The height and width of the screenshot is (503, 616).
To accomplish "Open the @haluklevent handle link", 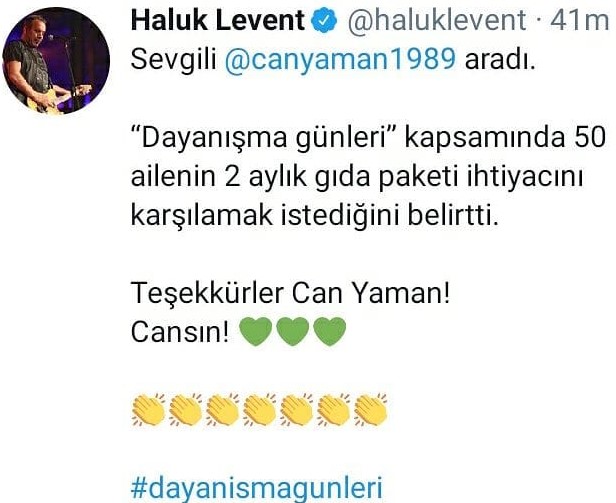I will tap(436, 20).
